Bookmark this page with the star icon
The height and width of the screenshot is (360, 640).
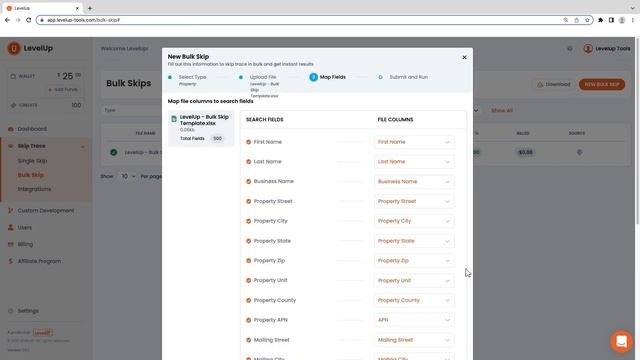click(587, 20)
